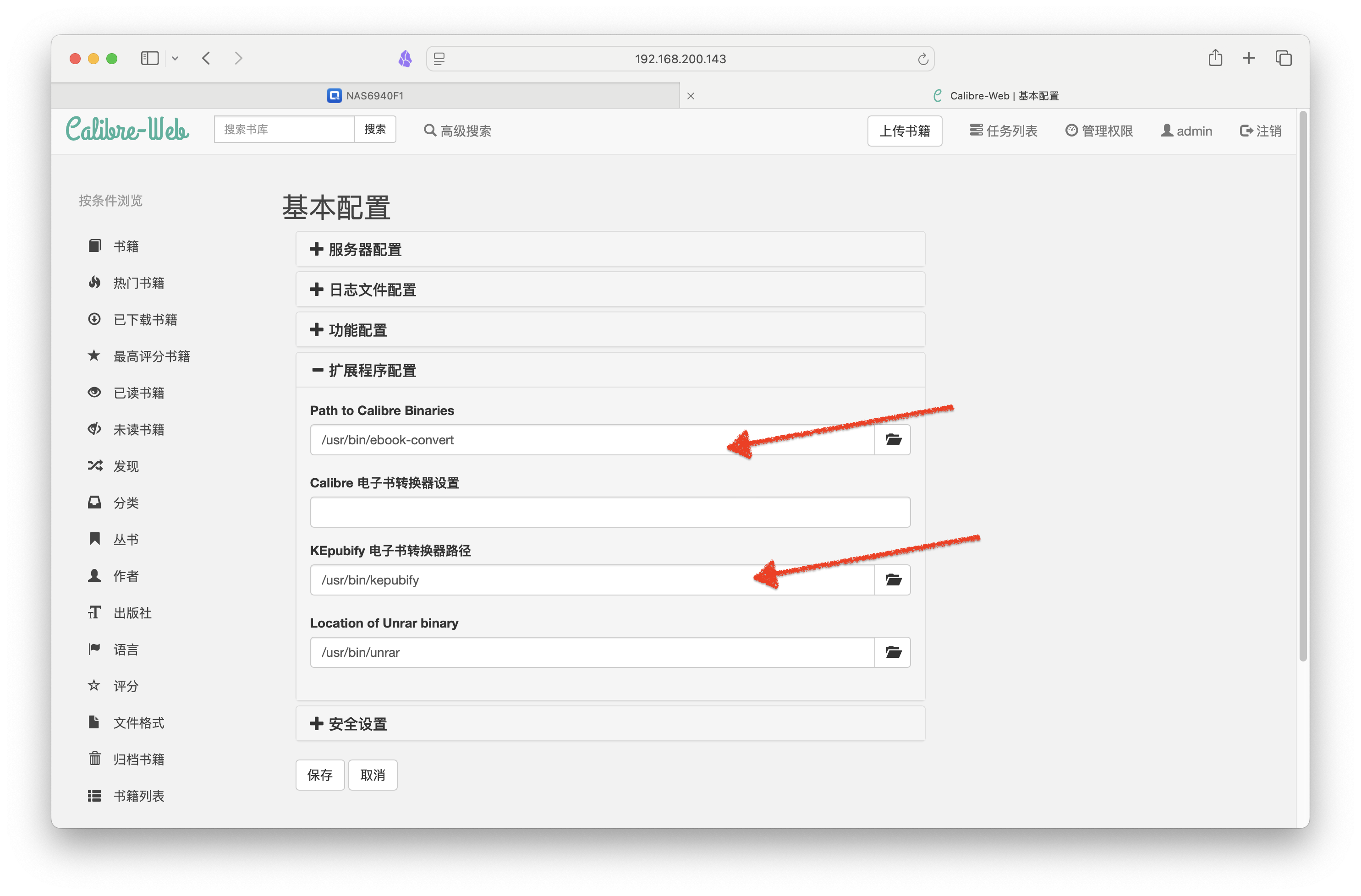Open 高级搜索 advanced search

coord(457,131)
